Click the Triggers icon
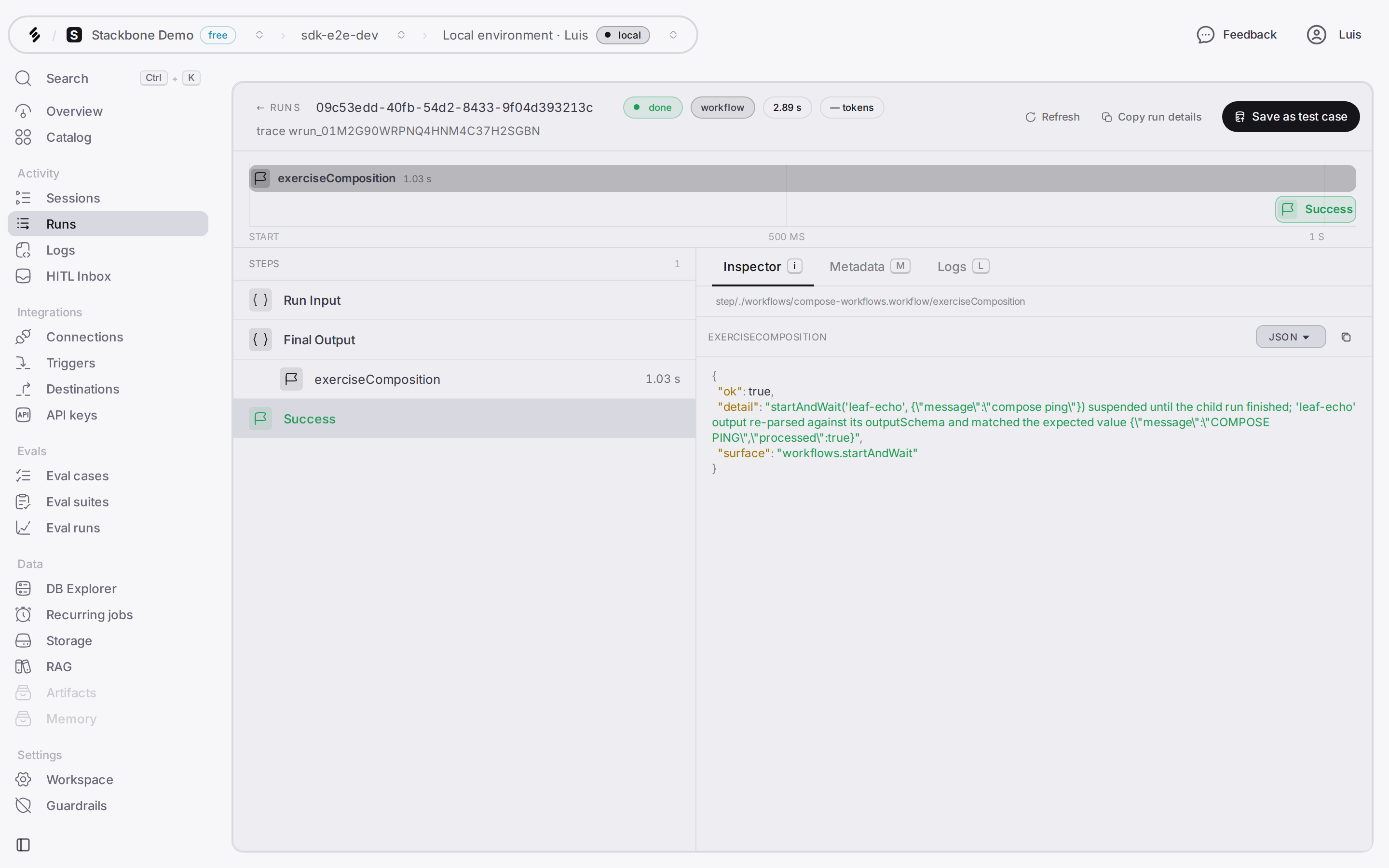This screenshot has height=868, width=1389. (x=23, y=363)
